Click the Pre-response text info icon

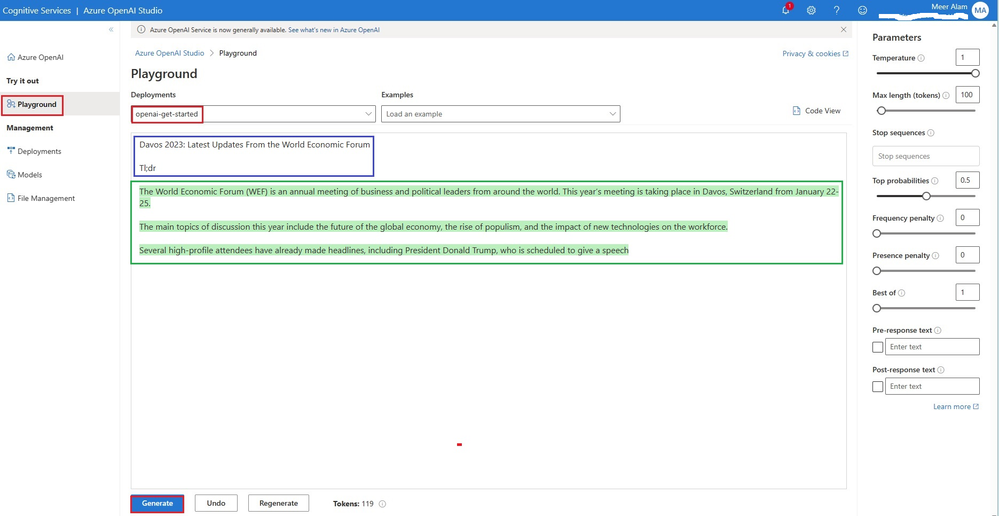point(938,331)
